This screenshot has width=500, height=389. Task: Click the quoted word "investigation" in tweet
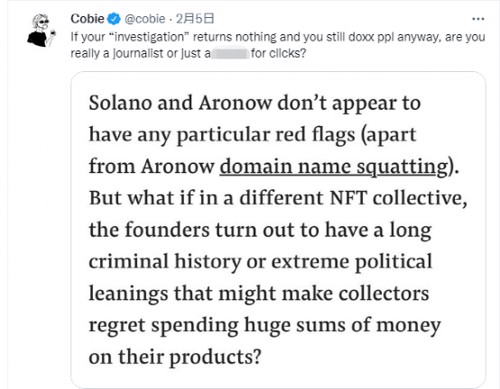click(149, 37)
